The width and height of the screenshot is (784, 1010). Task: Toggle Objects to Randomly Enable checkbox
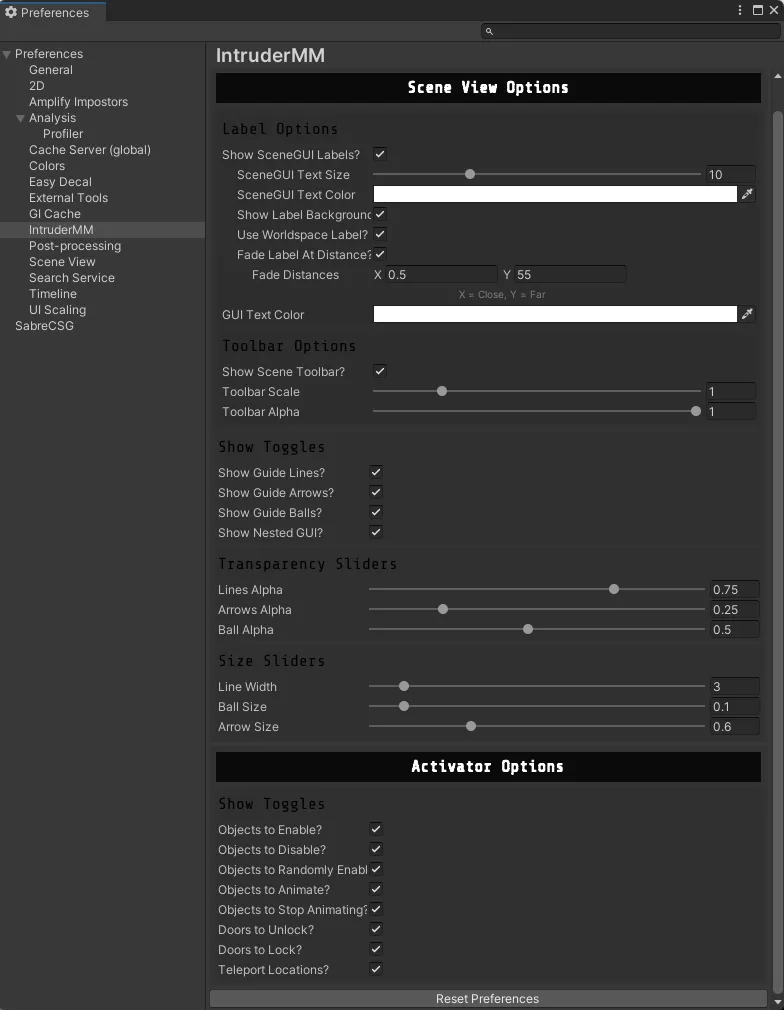point(376,869)
